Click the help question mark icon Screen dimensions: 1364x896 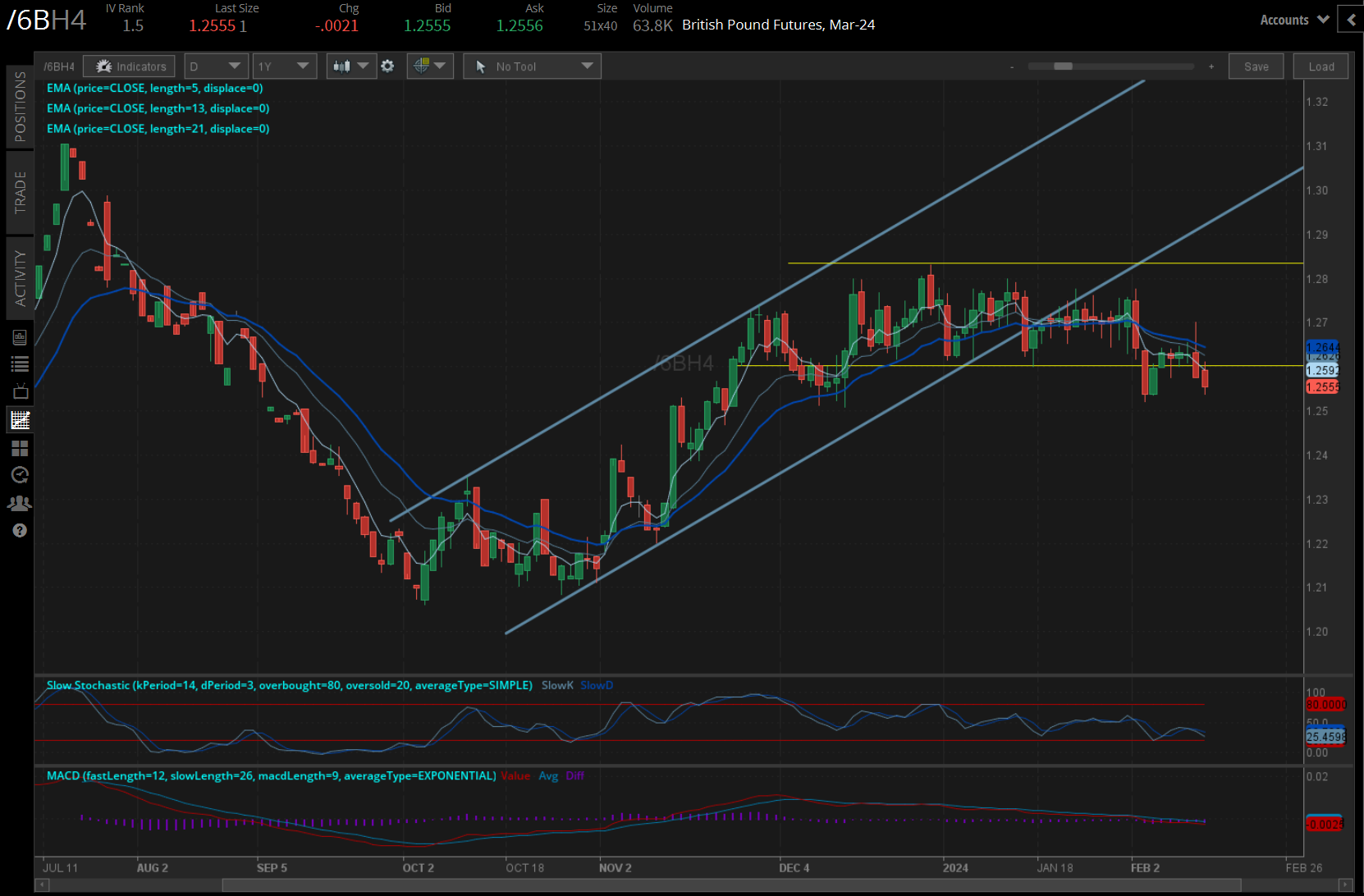pos(20,531)
